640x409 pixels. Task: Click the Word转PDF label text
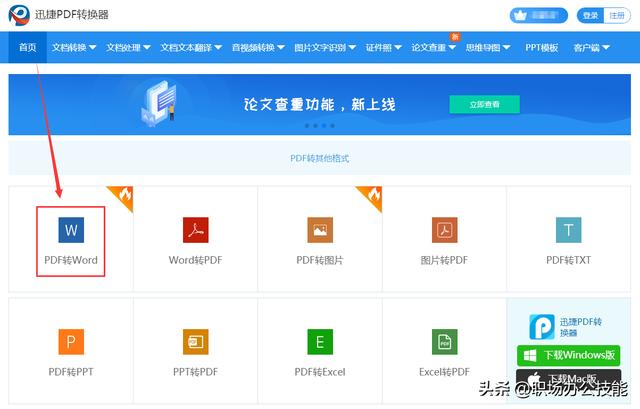[196, 260]
